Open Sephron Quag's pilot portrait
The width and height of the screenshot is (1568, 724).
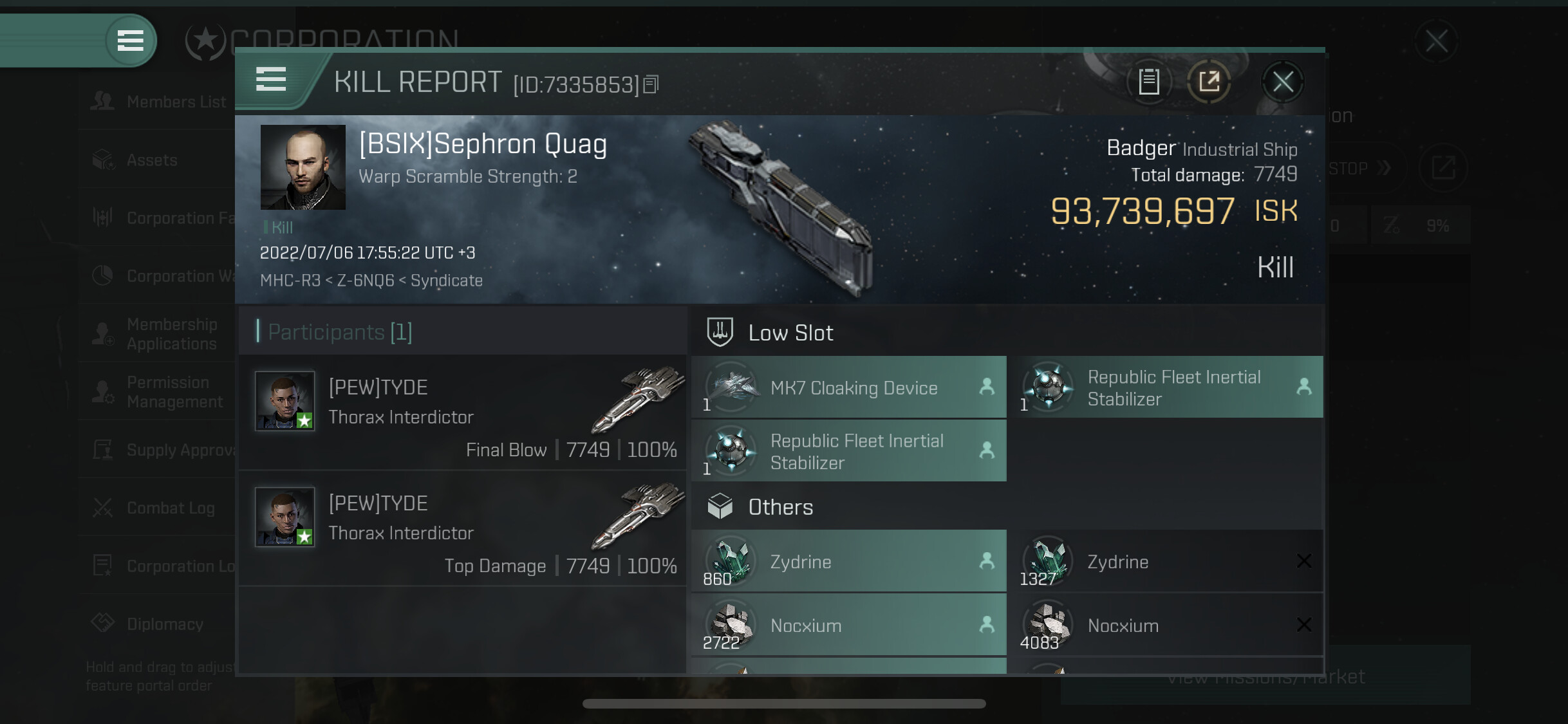coord(303,167)
